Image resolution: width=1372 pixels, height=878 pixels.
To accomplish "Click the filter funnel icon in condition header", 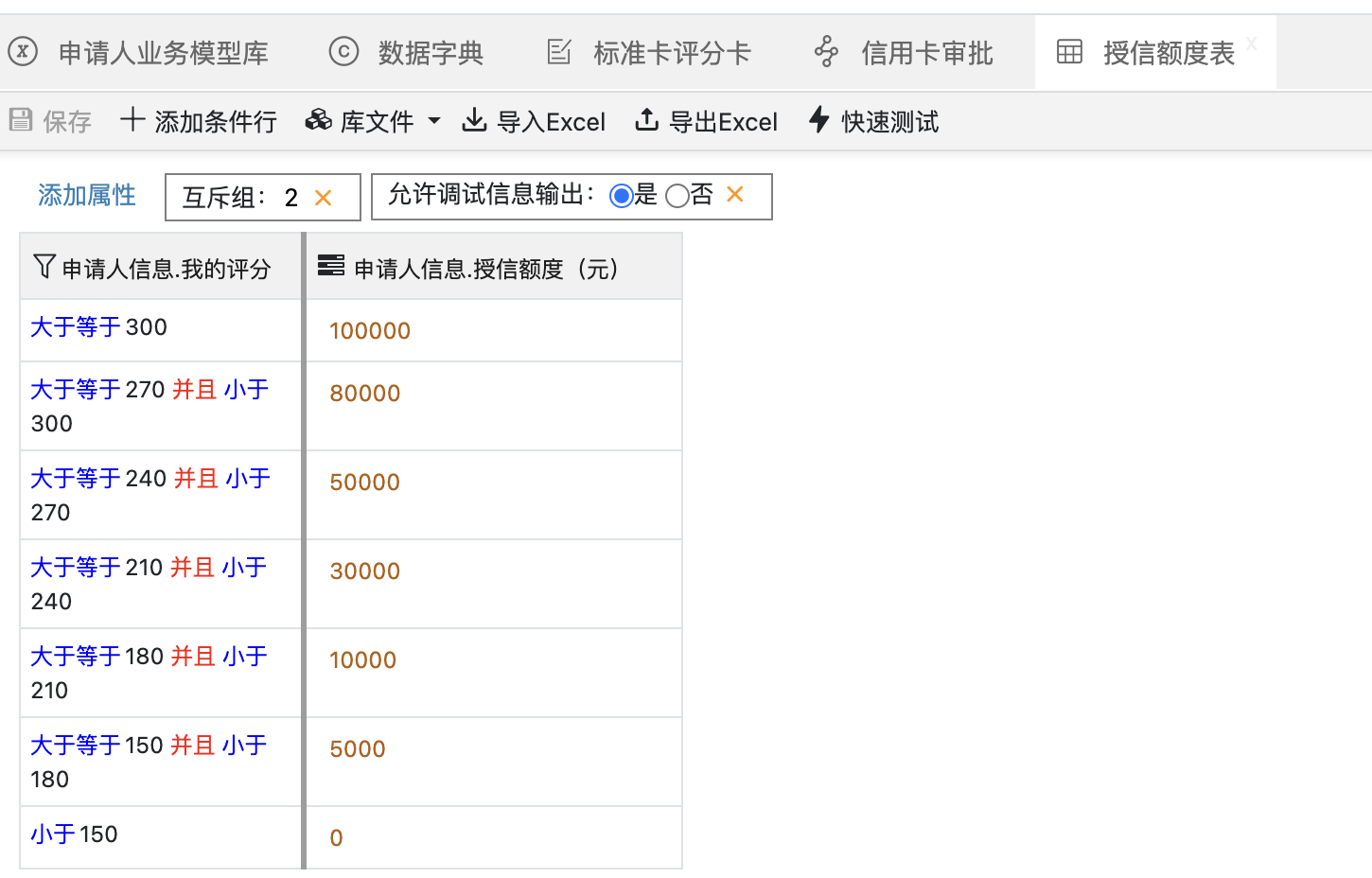I will point(44,267).
